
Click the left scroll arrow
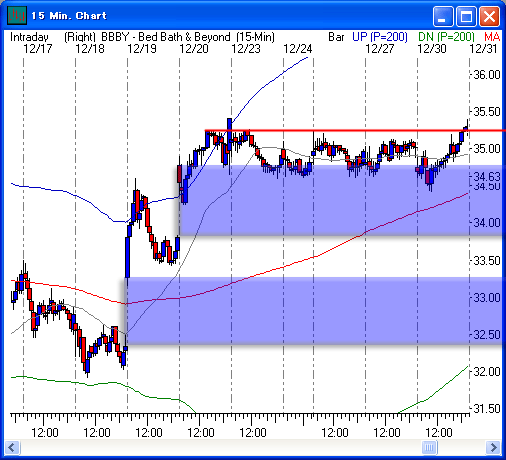(x=13, y=447)
